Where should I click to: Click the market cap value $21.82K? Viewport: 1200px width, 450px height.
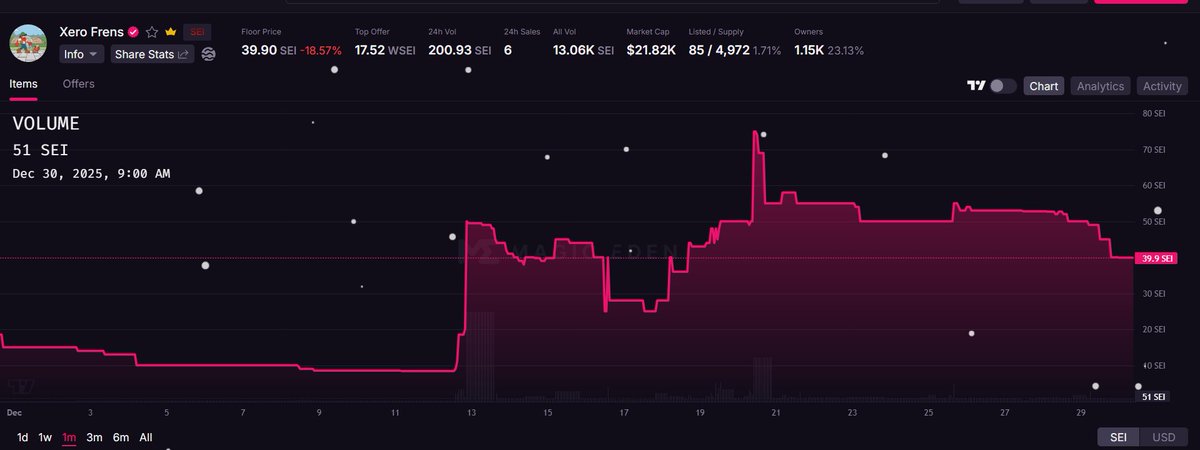pyautogui.click(x=651, y=50)
